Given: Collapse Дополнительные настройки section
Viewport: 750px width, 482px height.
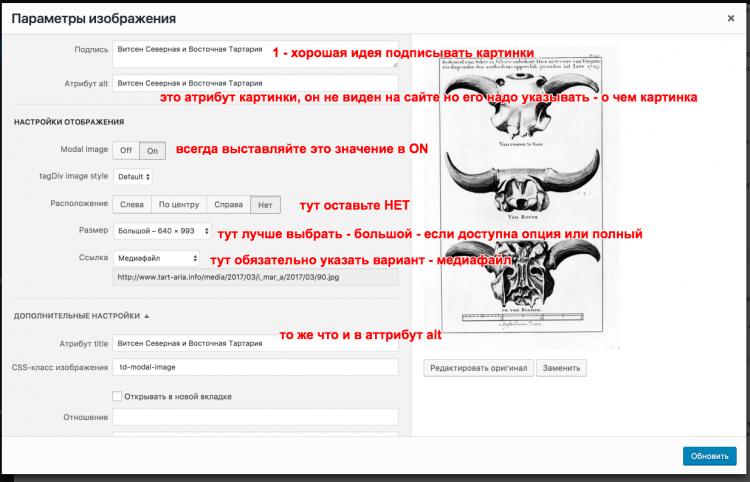Looking at the screenshot, I should (x=81, y=316).
